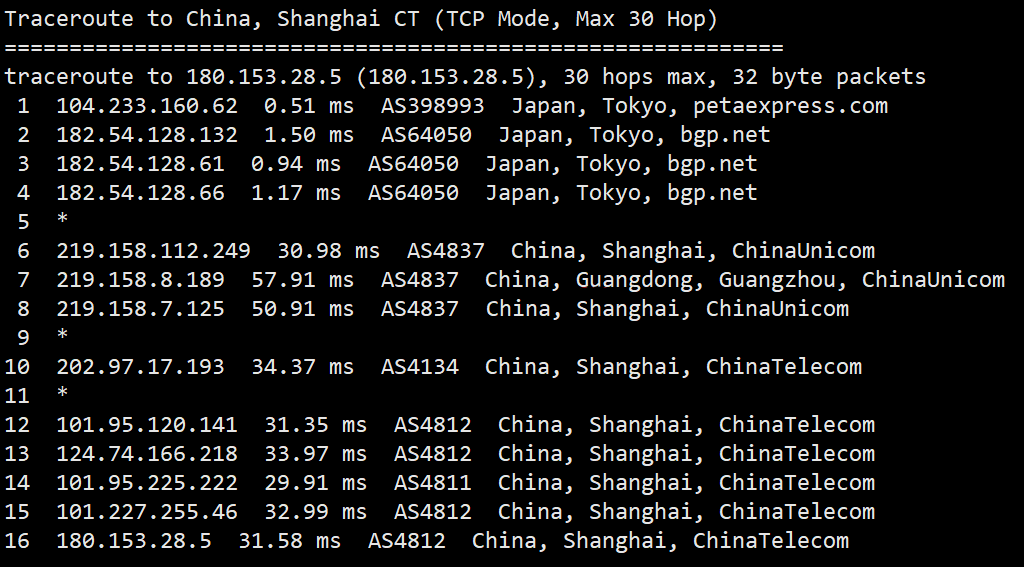1024x567 pixels.
Task: Click the asterisk on hop 5
Action: (x=62, y=219)
